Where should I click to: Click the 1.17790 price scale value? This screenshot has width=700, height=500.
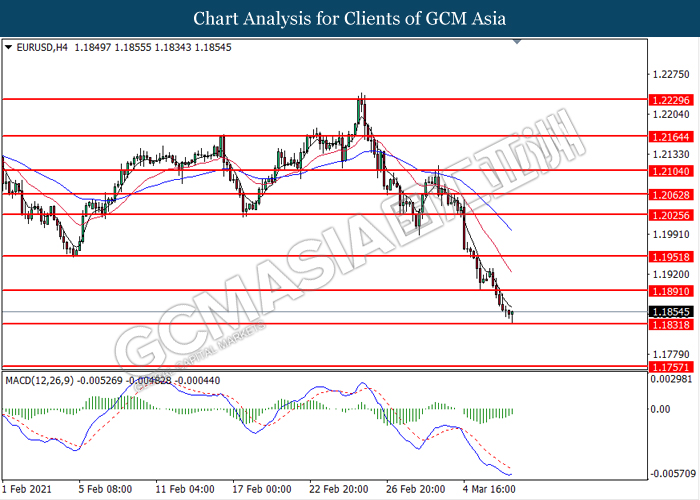click(671, 354)
